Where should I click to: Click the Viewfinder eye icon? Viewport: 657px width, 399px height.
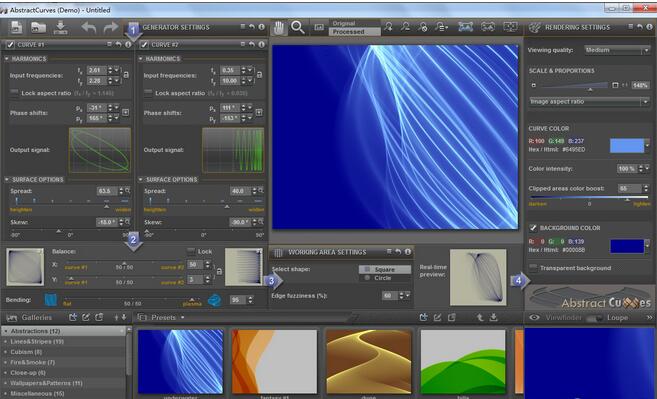534,317
